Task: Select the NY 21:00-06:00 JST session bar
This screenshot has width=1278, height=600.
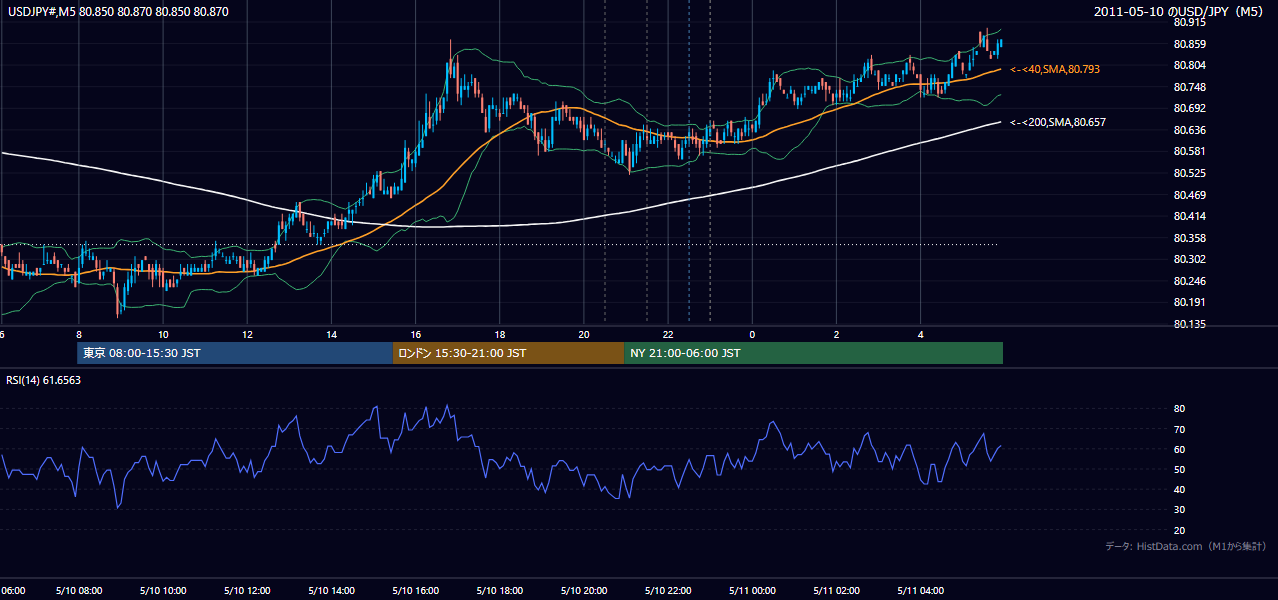Action: click(814, 353)
